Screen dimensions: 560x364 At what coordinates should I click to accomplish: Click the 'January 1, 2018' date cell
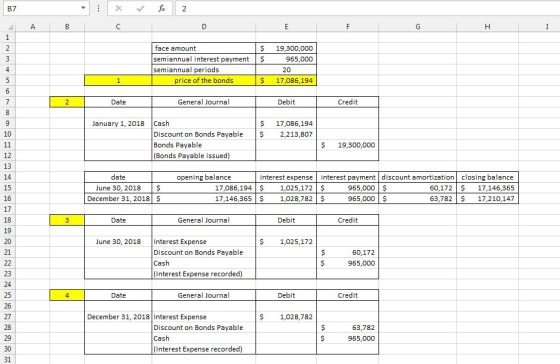[x=118, y=124]
